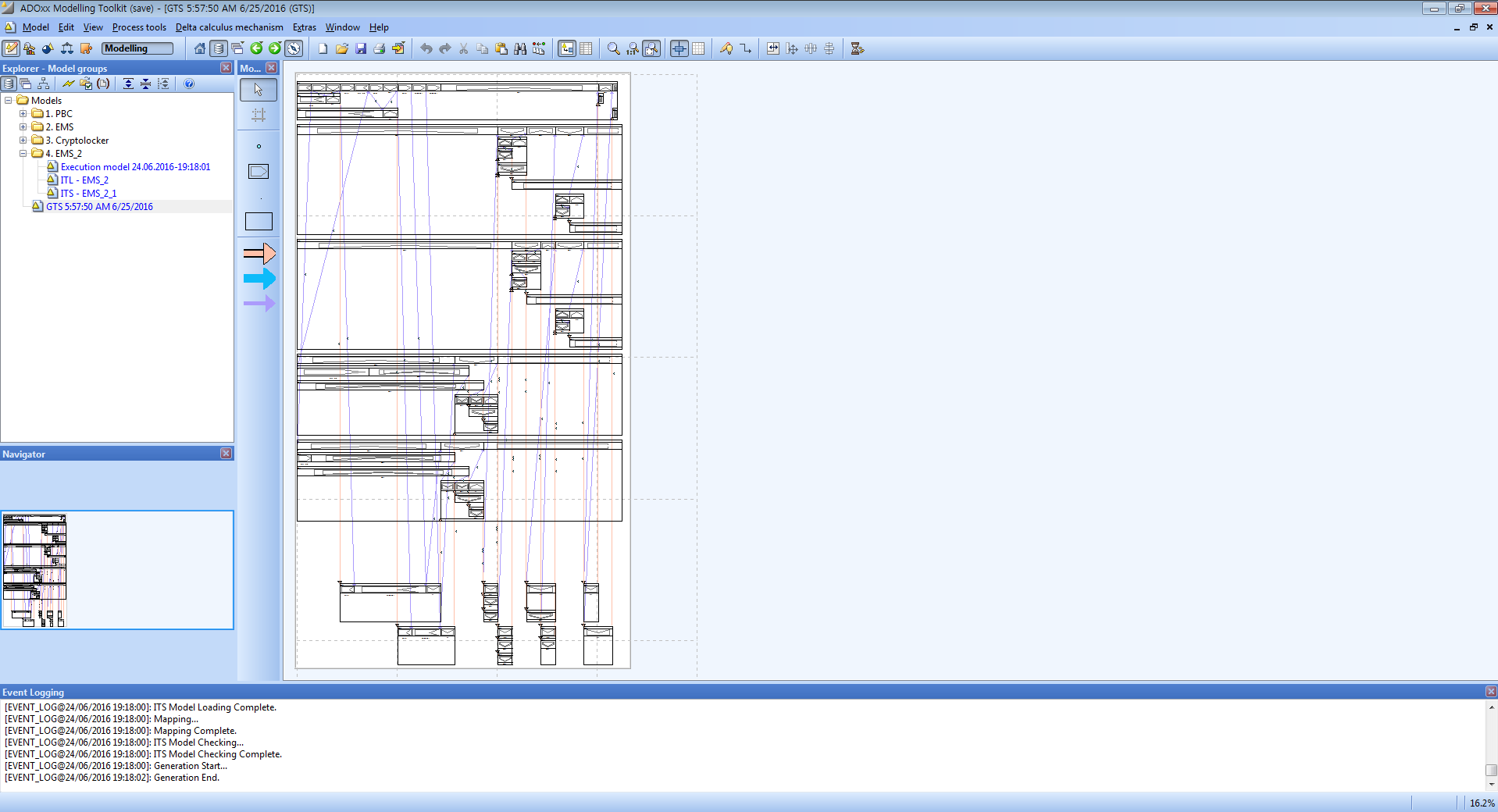Screen dimensions: 1498x812
Task: Close the Explorer - Model groups panel
Action: pos(226,68)
